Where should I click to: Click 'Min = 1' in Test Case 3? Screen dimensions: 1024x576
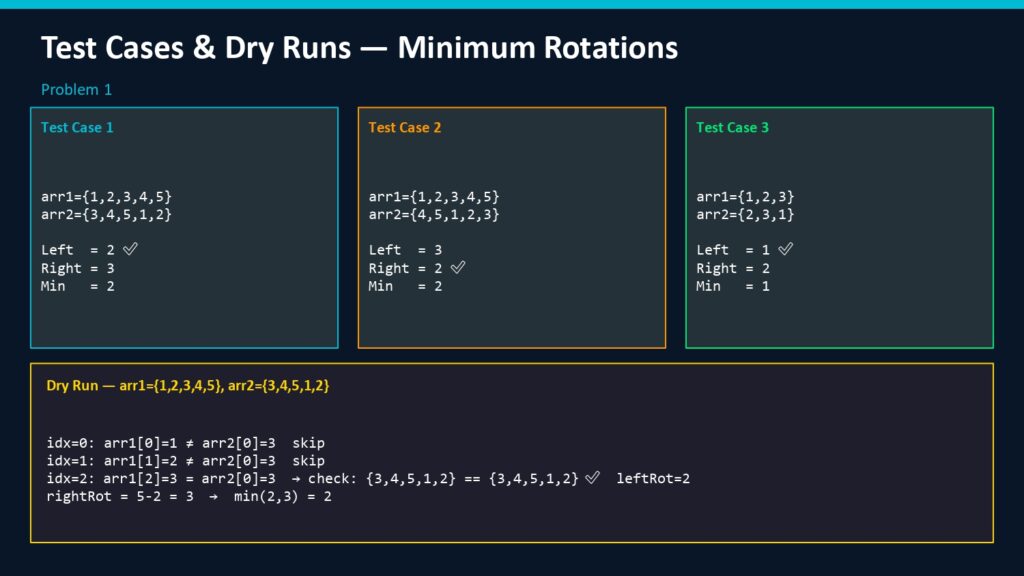[x=722, y=286]
